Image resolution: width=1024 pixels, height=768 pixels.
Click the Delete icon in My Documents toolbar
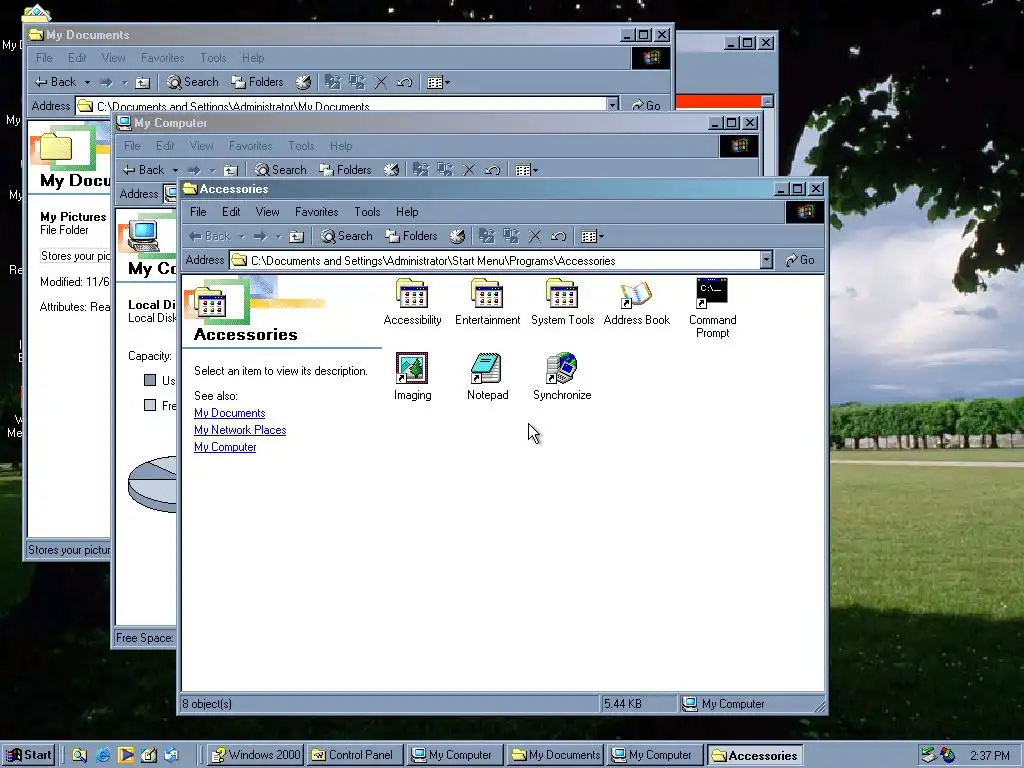coord(381,82)
